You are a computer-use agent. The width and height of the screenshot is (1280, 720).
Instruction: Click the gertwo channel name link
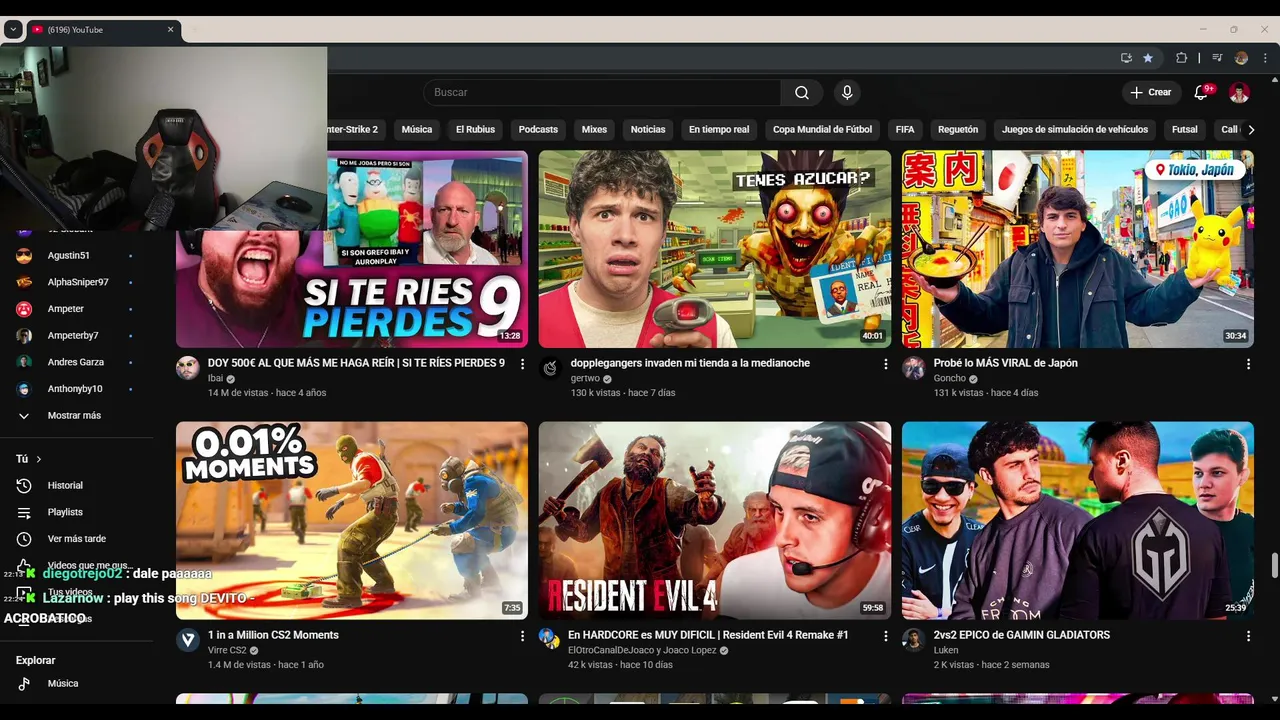pyautogui.click(x=585, y=378)
